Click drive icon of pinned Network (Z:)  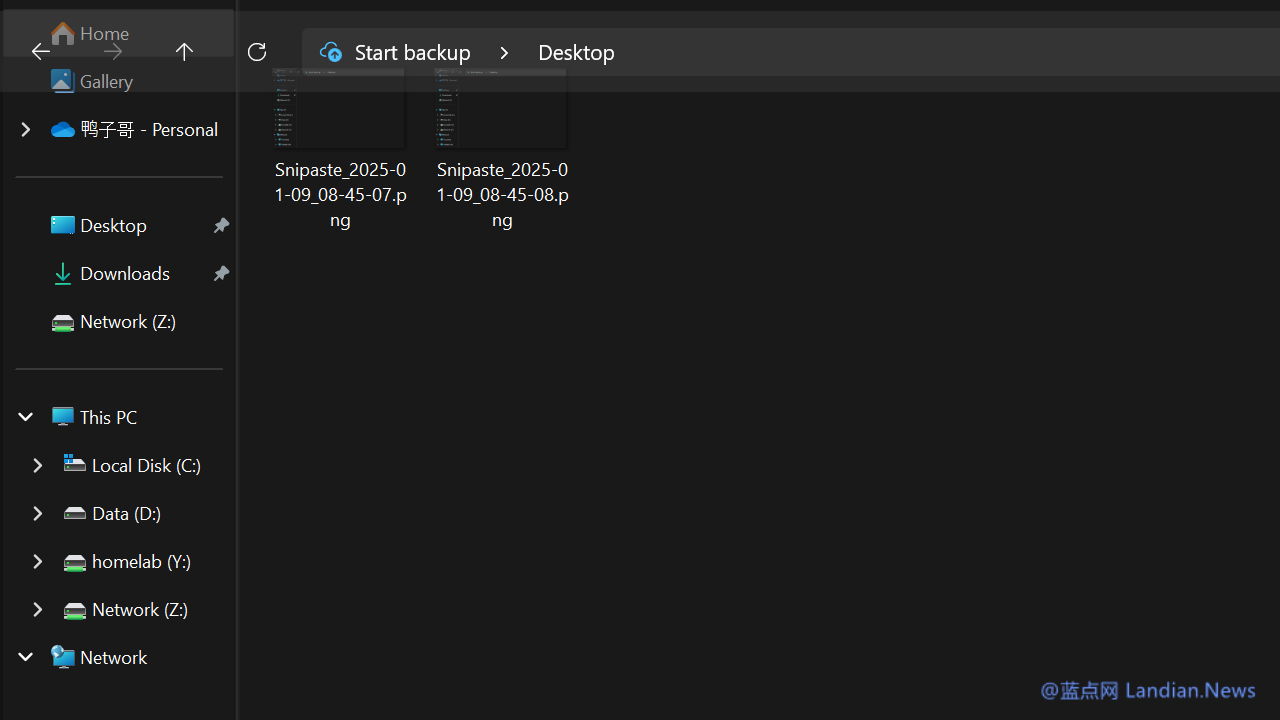tap(63, 323)
